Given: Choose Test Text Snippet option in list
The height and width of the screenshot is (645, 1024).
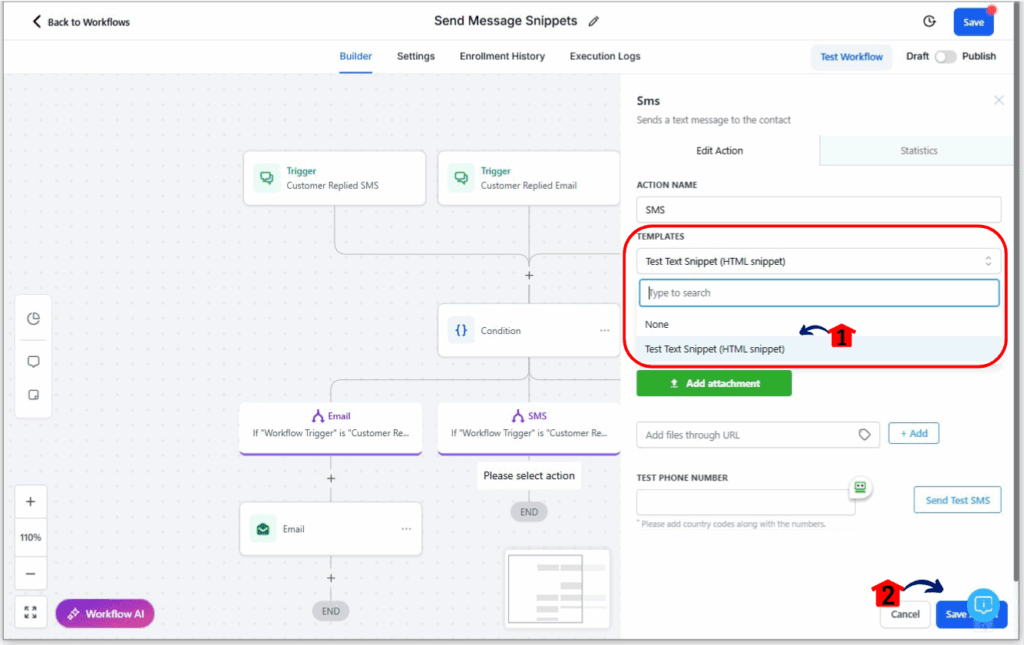Looking at the screenshot, I should 818,349.
